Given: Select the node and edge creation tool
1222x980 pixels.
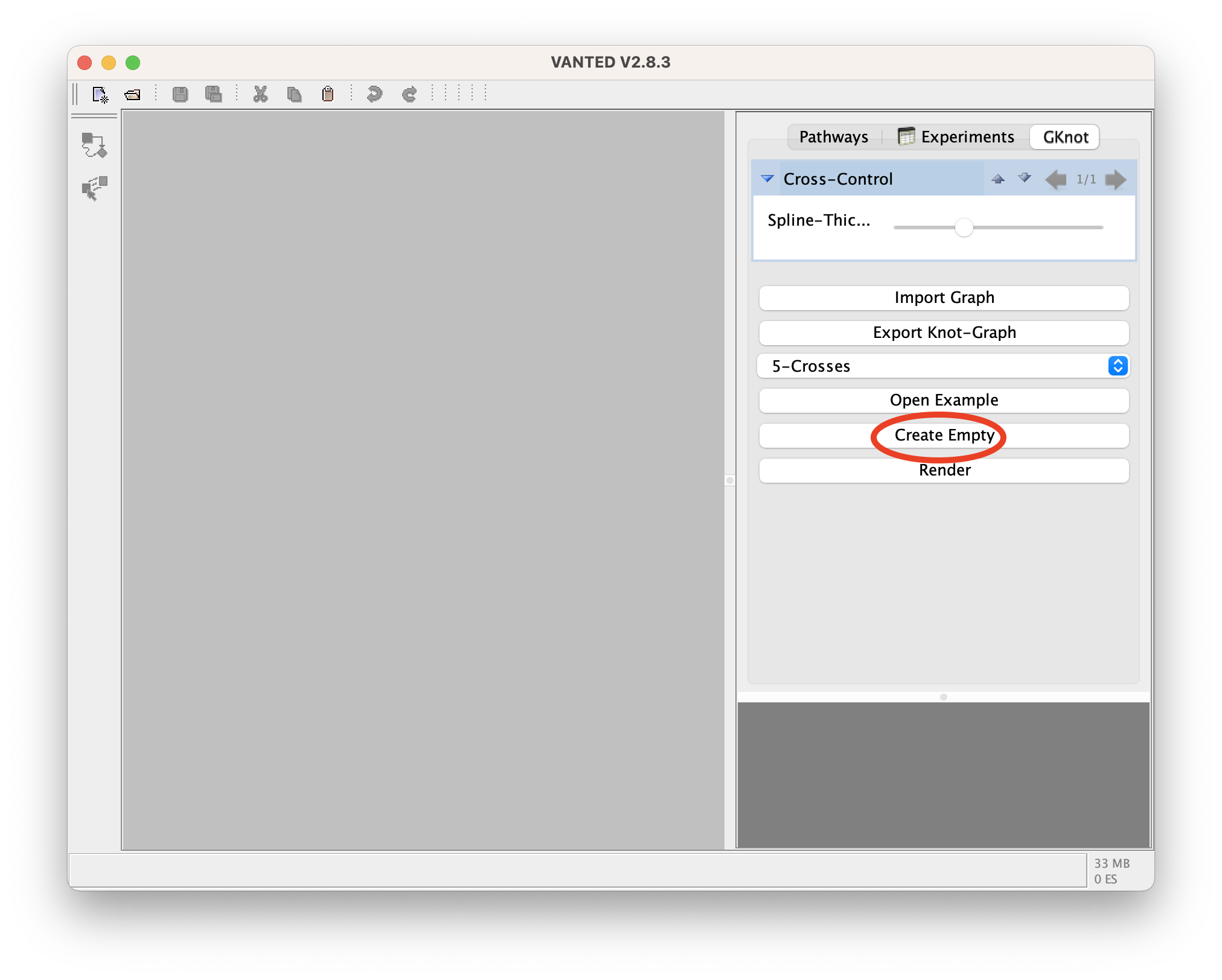Looking at the screenshot, I should click(94, 145).
